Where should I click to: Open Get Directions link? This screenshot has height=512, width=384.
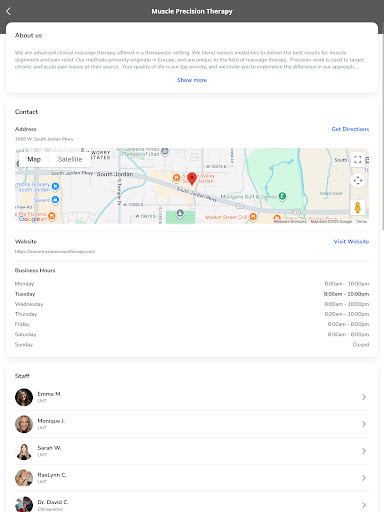350,129
